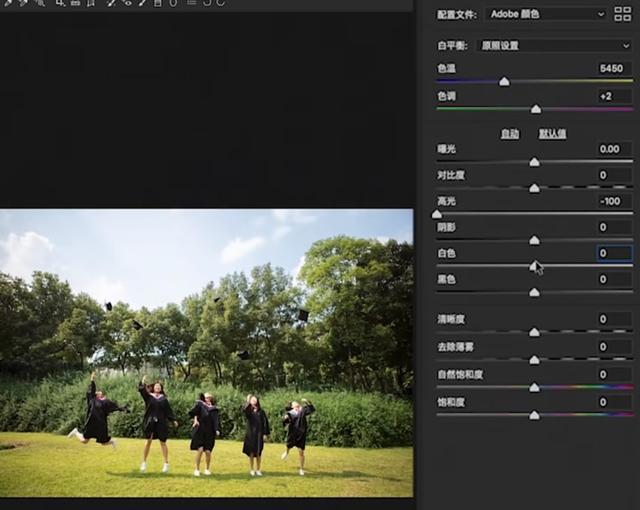Open the preferences list icon in the toolbar

[191, 3]
